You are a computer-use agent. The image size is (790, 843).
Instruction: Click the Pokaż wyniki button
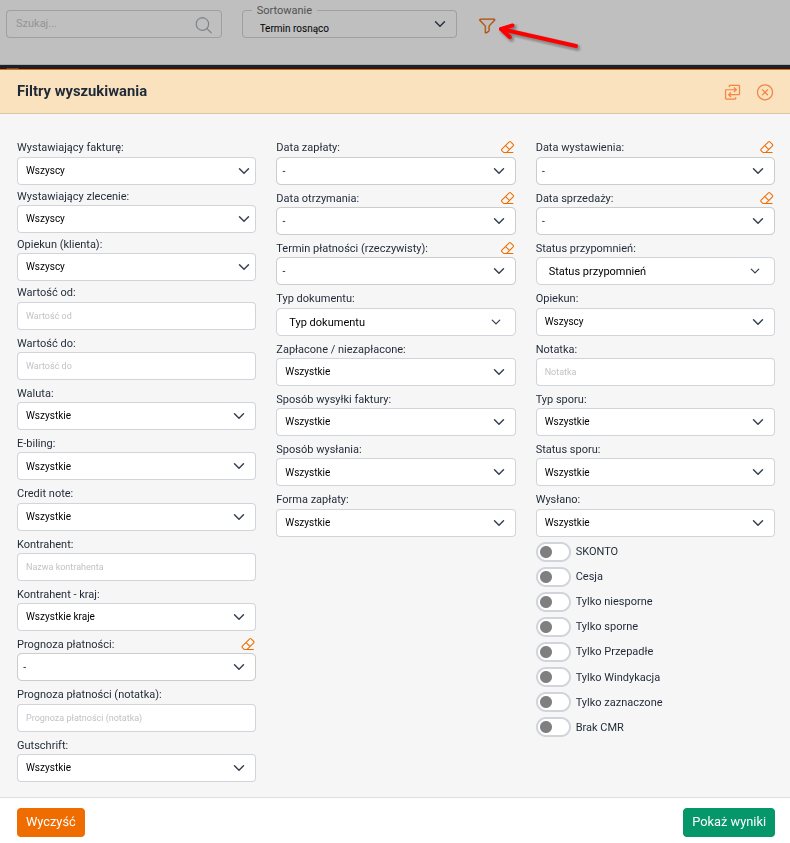[728, 822]
